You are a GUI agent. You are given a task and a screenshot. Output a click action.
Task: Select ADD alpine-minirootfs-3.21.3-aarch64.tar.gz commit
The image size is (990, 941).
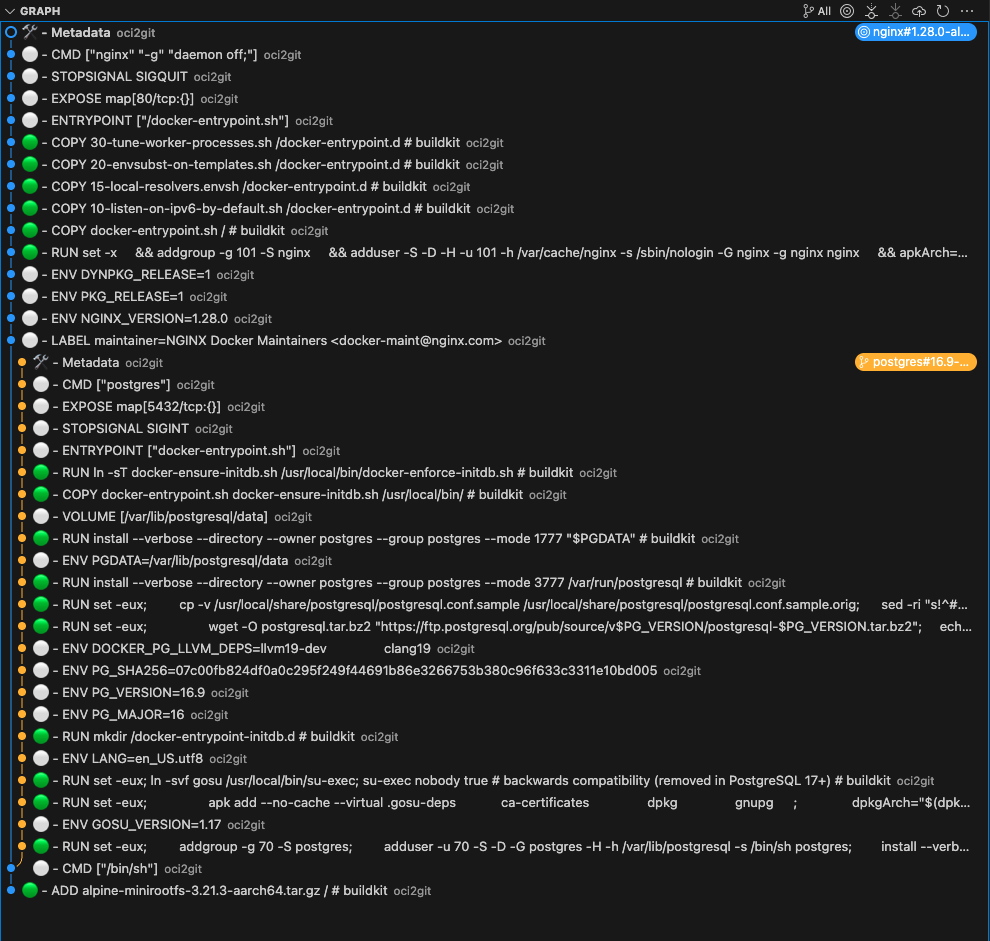pos(495,890)
